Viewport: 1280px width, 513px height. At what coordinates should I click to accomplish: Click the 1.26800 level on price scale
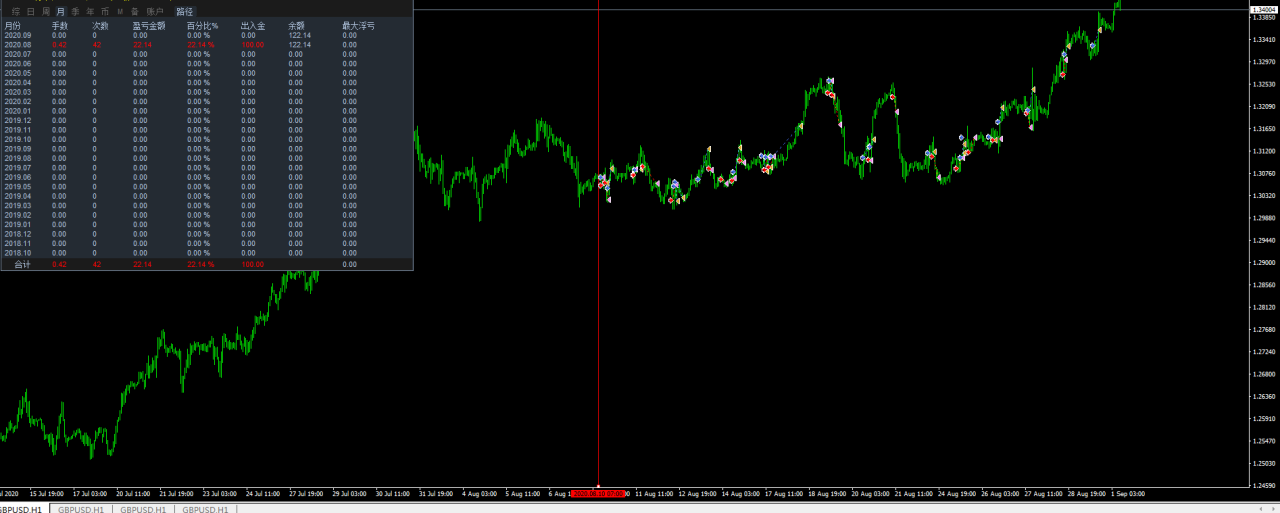click(1264, 375)
